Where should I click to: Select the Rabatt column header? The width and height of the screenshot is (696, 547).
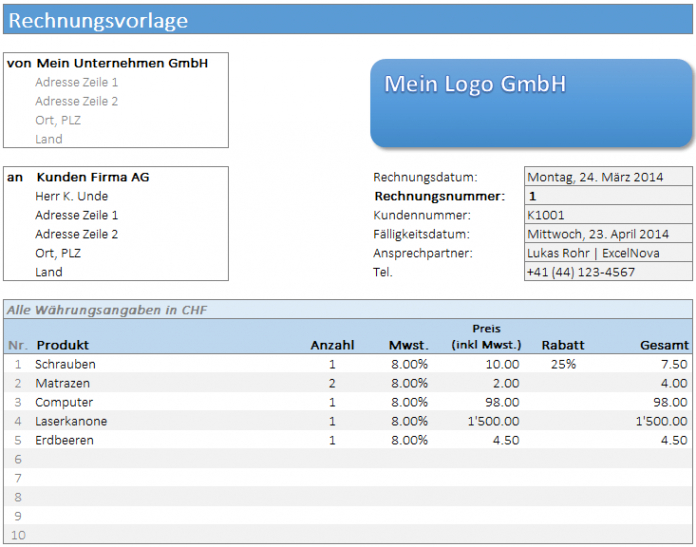pyautogui.click(x=563, y=345)
